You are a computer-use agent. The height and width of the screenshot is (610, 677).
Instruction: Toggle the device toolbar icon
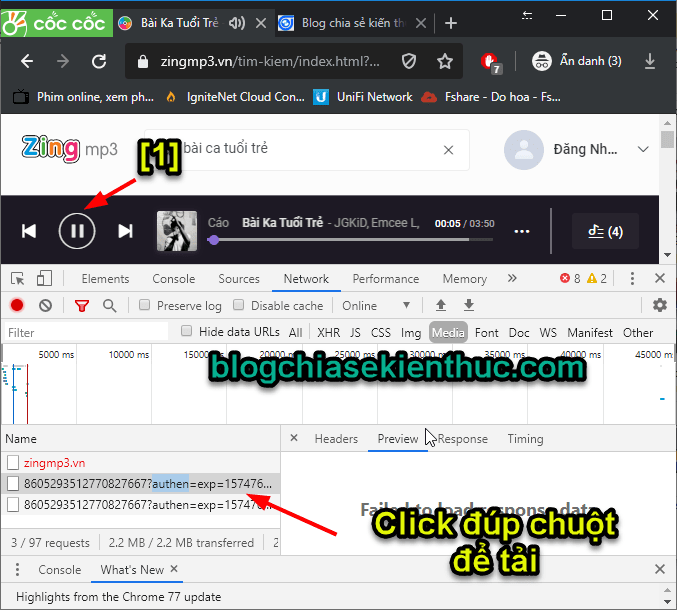(x=44, y=278)
